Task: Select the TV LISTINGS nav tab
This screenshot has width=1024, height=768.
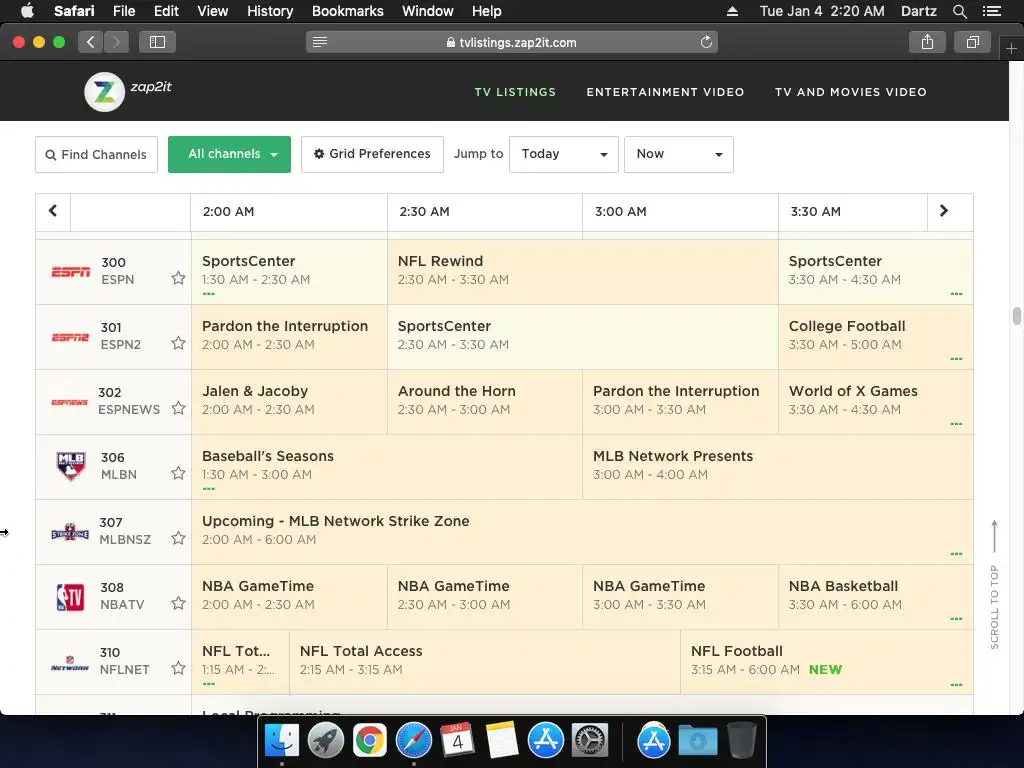Action: point(515,92)
